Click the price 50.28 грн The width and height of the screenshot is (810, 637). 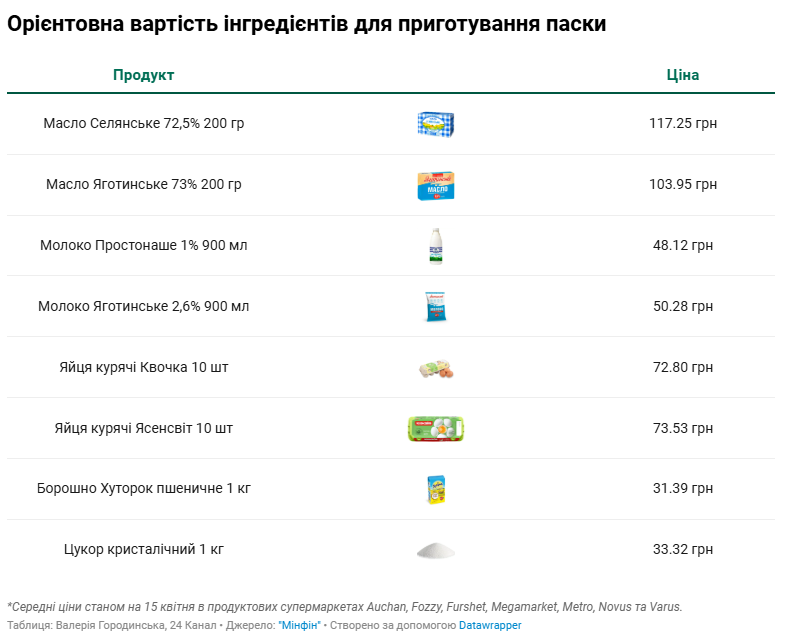click(x=683, y=306)
